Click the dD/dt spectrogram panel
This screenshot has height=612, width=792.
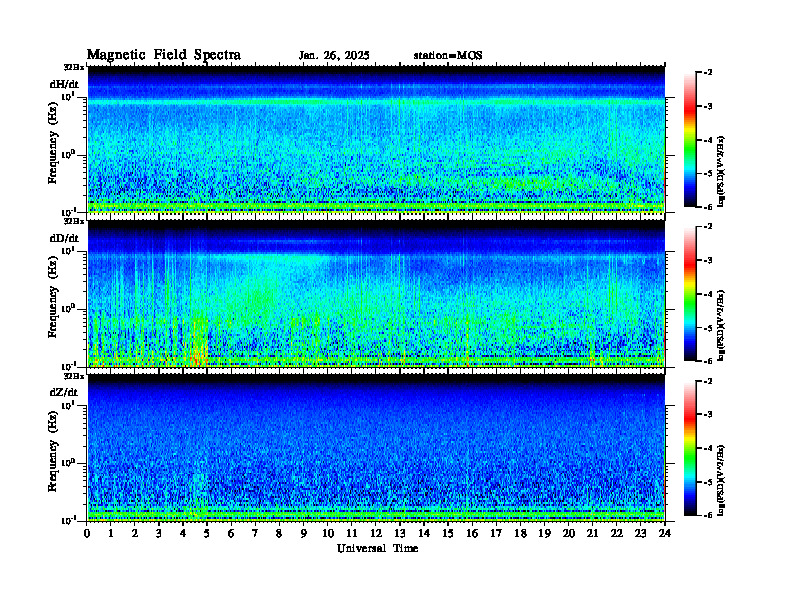point(376,294)
